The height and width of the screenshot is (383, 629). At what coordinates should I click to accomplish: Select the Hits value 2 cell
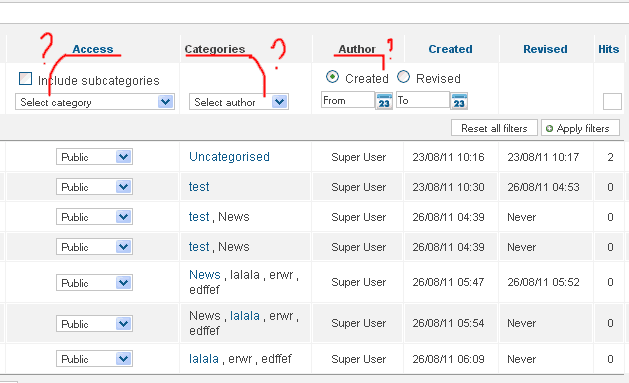[610, 157]
